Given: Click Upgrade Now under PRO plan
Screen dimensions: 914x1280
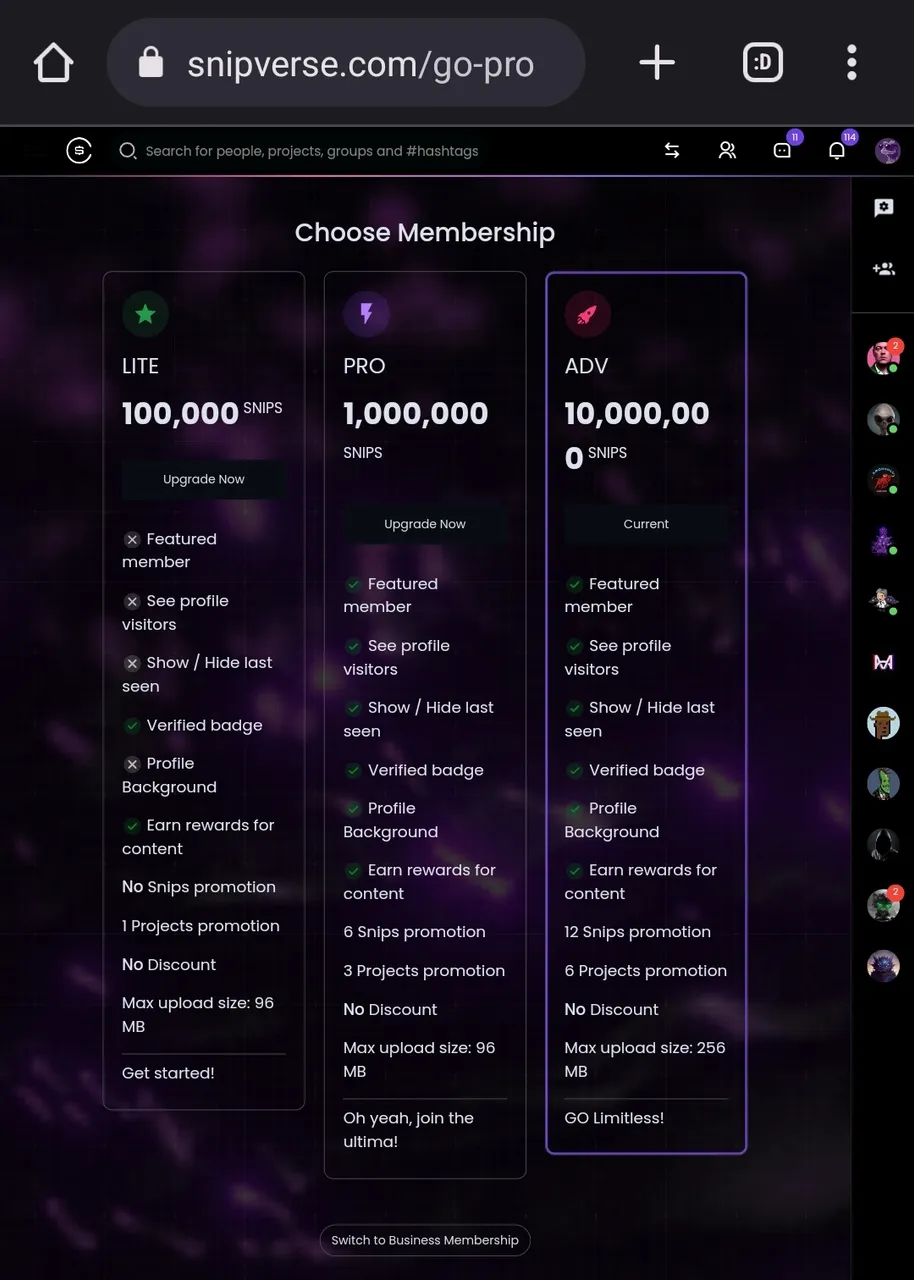Looking at the screenshot, I should 425,524.
